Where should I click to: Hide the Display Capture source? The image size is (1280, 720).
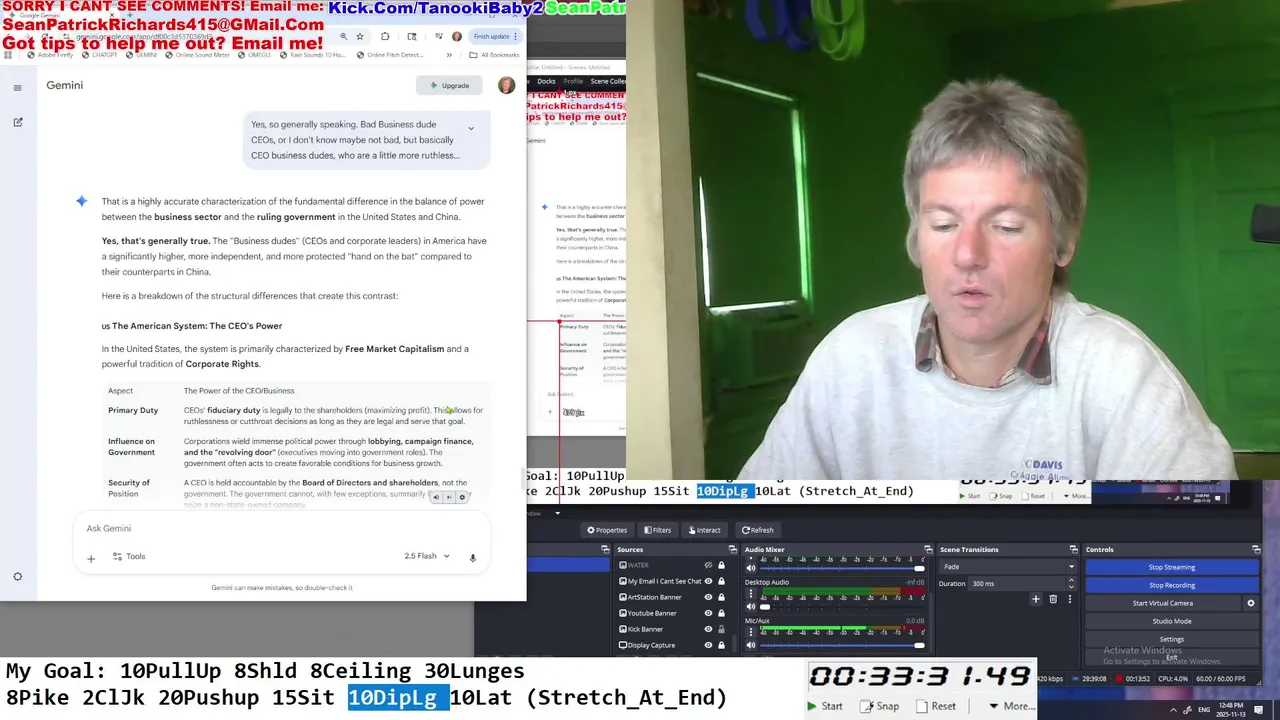tap(708, 645)
